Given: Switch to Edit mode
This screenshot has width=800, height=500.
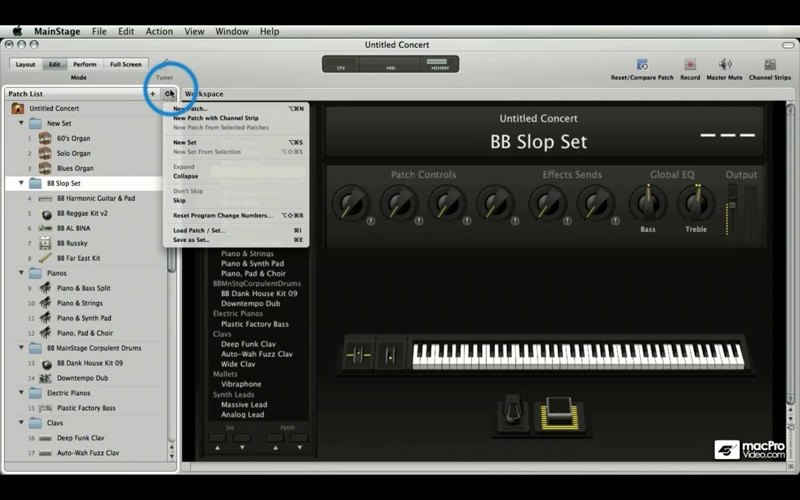Looking at the screenshot, I should [55, 64].
